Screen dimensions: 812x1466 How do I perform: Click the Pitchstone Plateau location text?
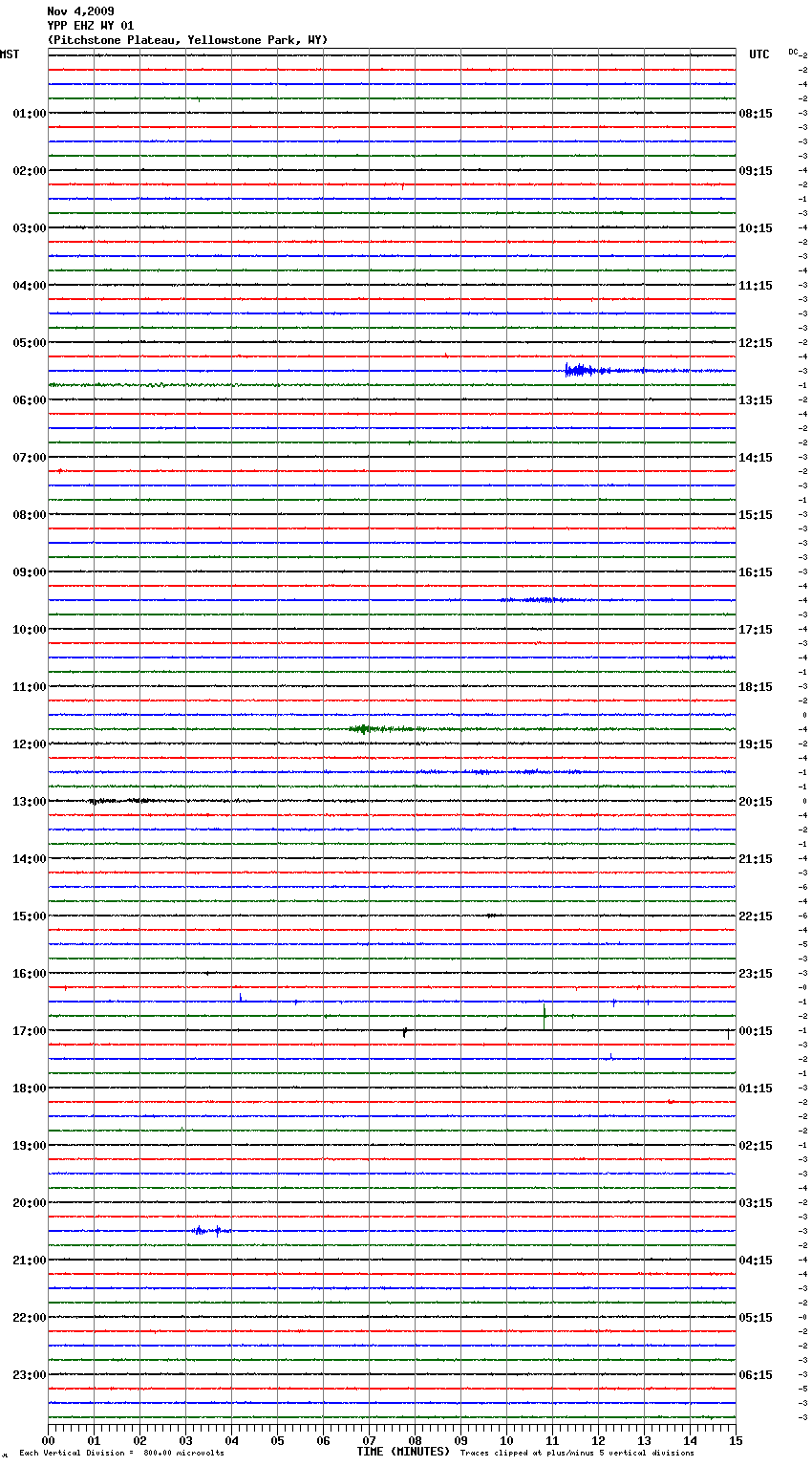[x=187, y=40]
